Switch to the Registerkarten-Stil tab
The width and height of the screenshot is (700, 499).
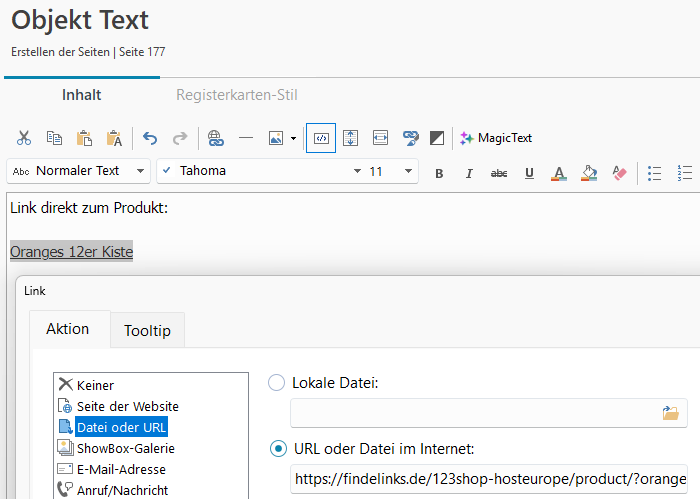[237, 95]
